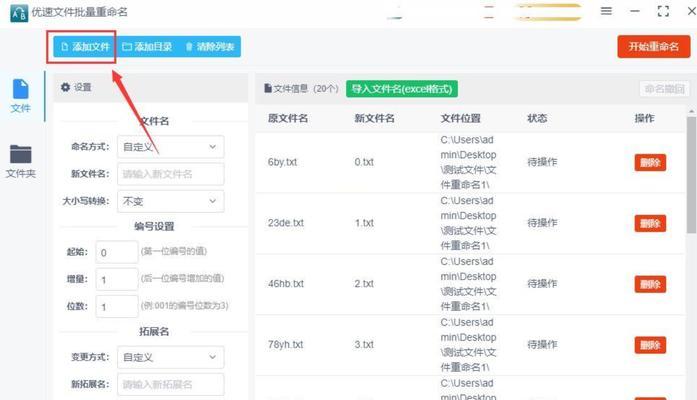Image resolution: width=697 pixels, height=400 pixels.
Task: Click the app logo icon in title bar
Action: [x=19, y=13]
